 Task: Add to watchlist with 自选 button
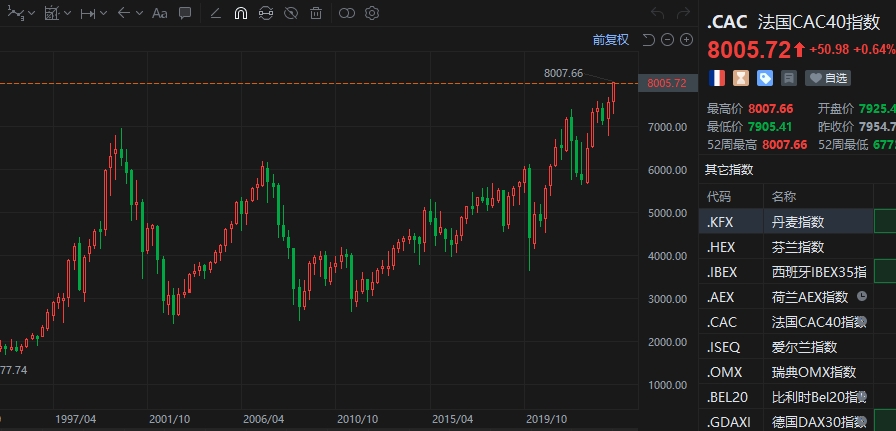[829, 77]
